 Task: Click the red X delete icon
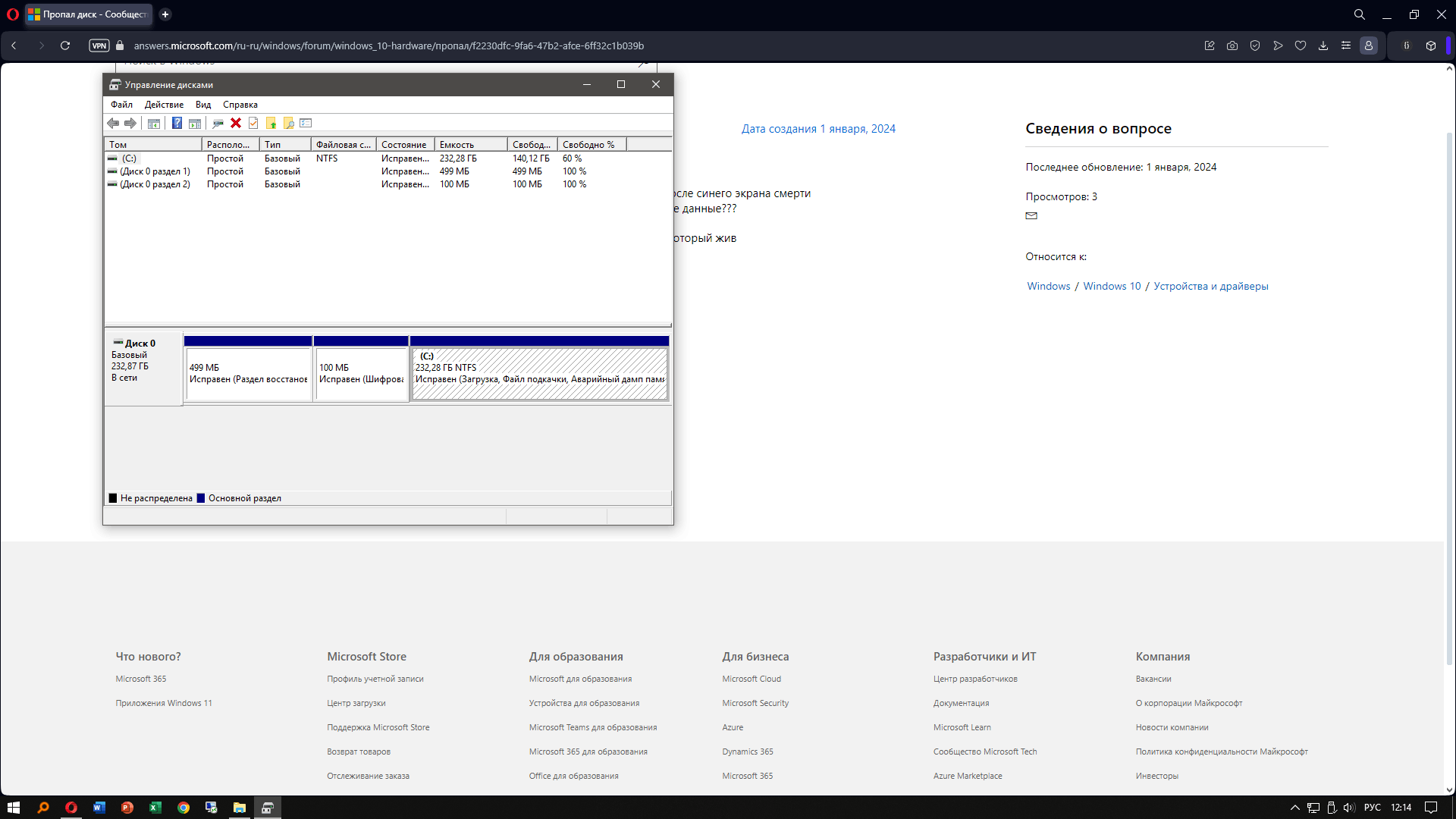(x=236, y=123)
